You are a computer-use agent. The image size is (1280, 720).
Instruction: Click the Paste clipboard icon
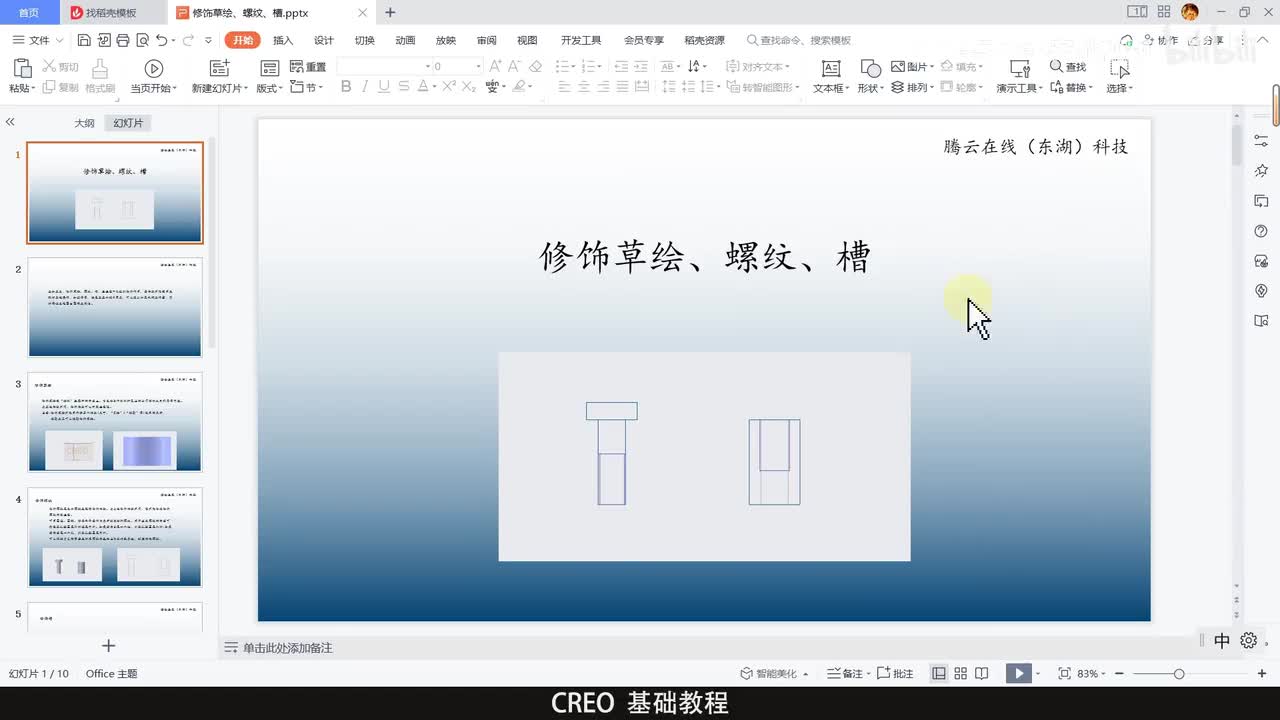click(x=21, y=68)
